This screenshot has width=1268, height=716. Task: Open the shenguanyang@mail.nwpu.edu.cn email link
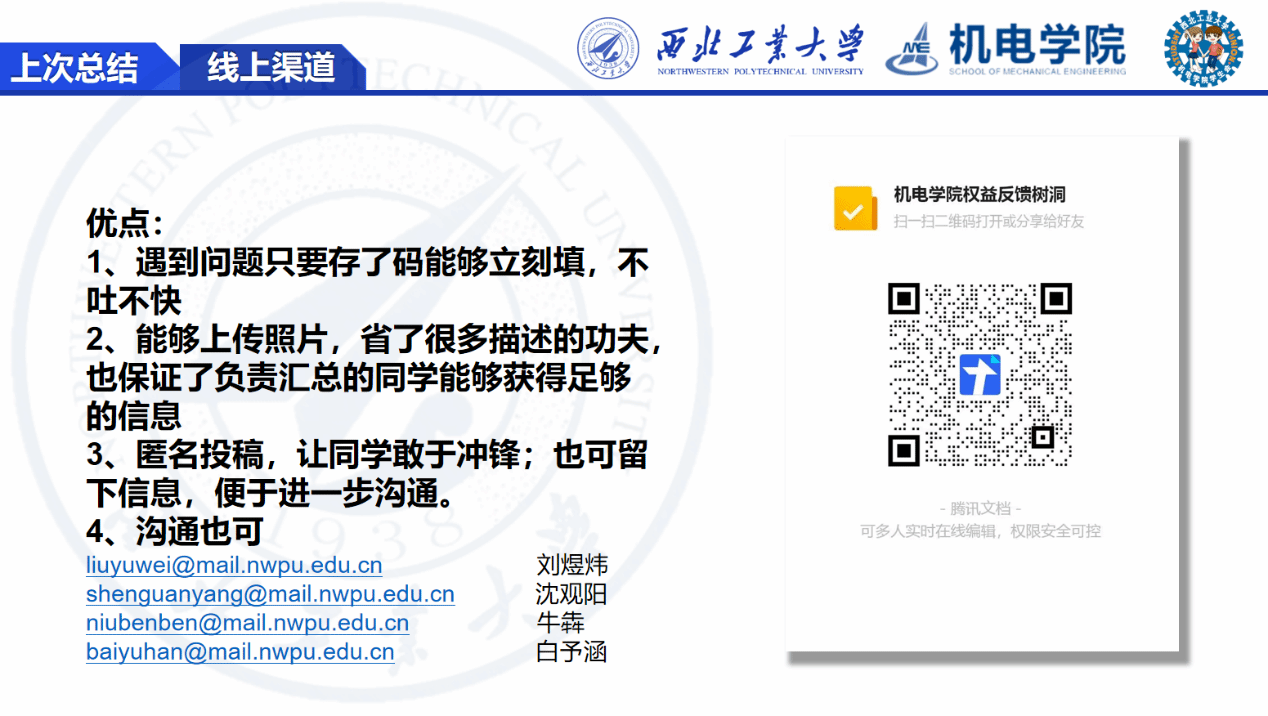[x=270, y=594]
